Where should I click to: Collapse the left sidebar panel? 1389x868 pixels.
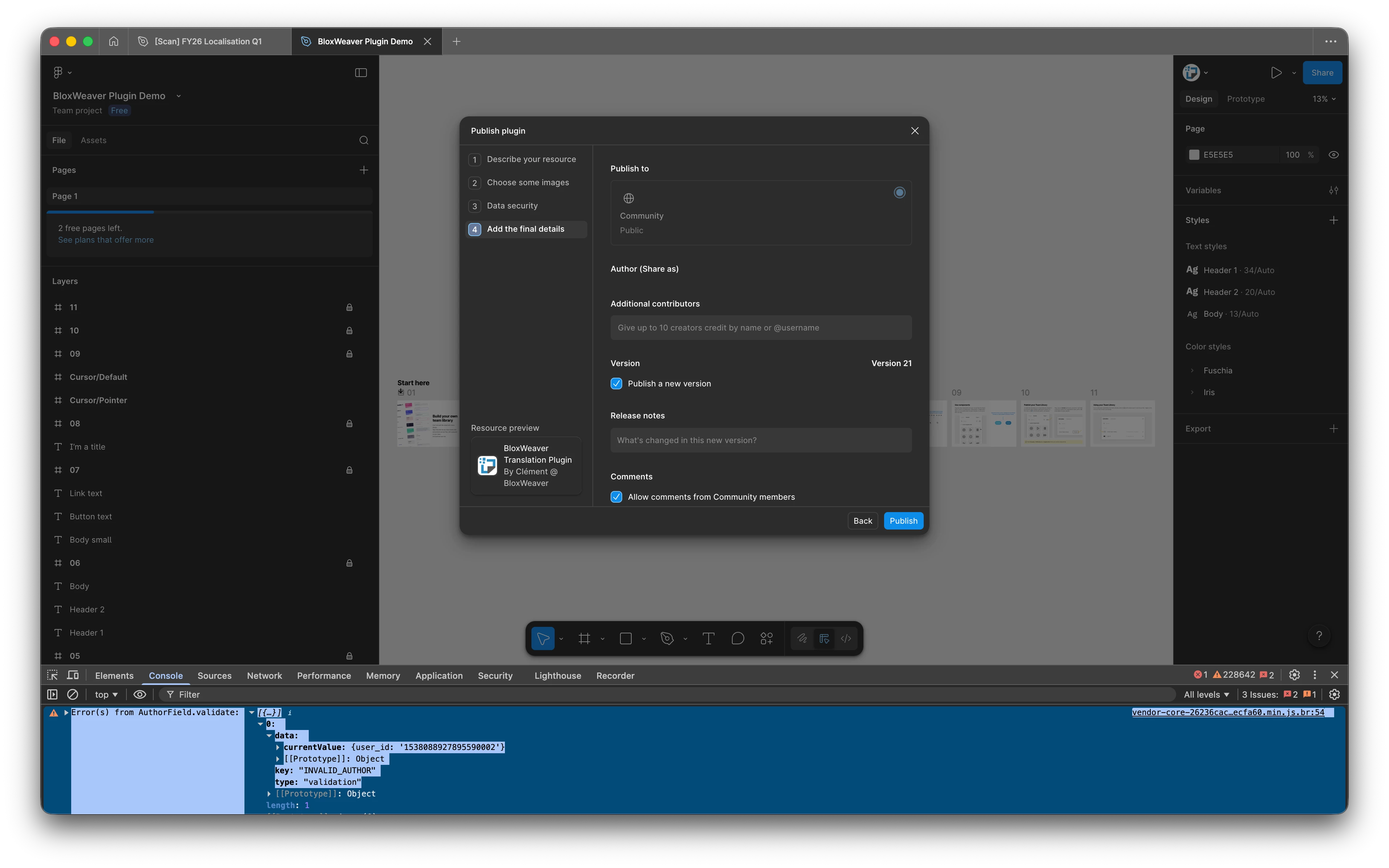tap(361, 72)
